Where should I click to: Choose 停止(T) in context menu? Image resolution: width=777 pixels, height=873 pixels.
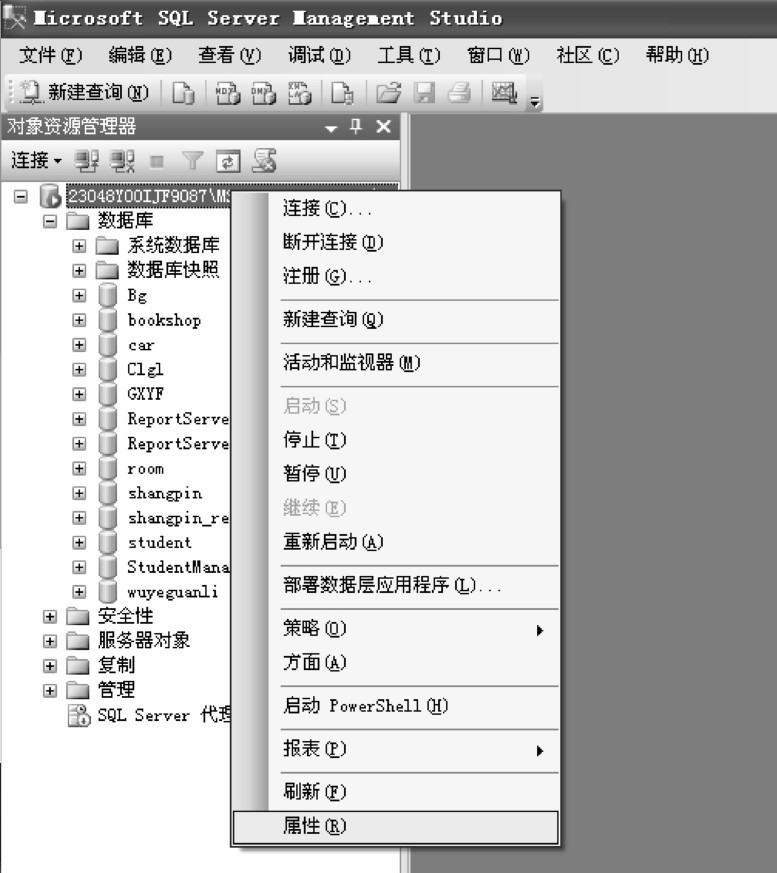(396, 440)
